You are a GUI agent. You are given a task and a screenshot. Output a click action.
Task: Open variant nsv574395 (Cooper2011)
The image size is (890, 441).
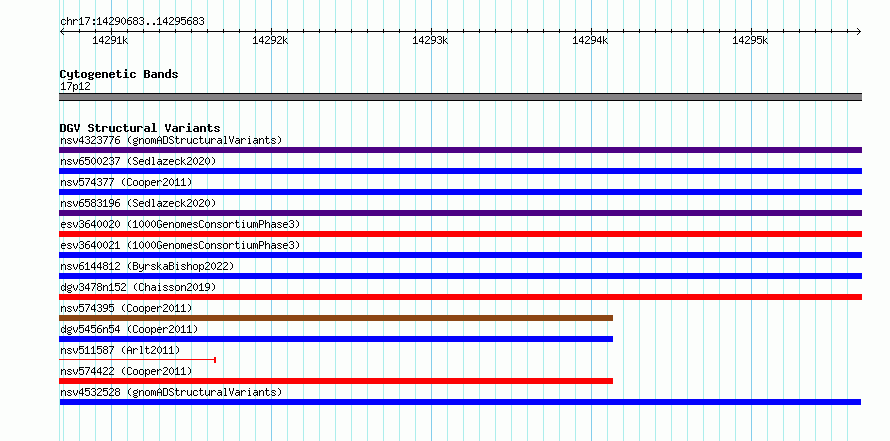(126, 308)
